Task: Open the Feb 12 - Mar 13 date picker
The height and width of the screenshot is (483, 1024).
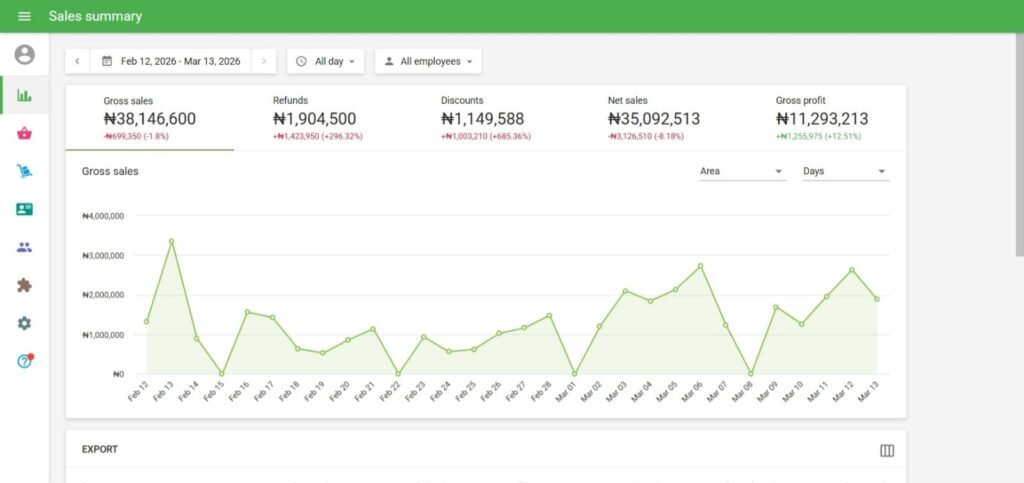Action: pos(171,61)
